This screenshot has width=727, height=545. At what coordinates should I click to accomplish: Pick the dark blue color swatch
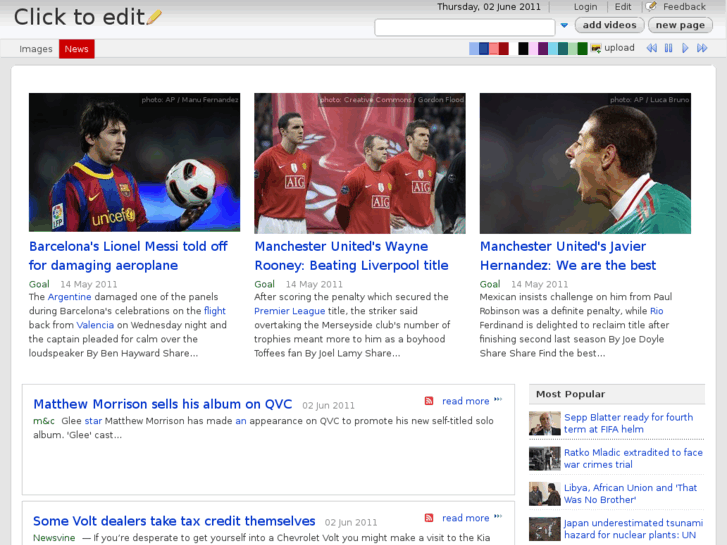coord(484,49)
